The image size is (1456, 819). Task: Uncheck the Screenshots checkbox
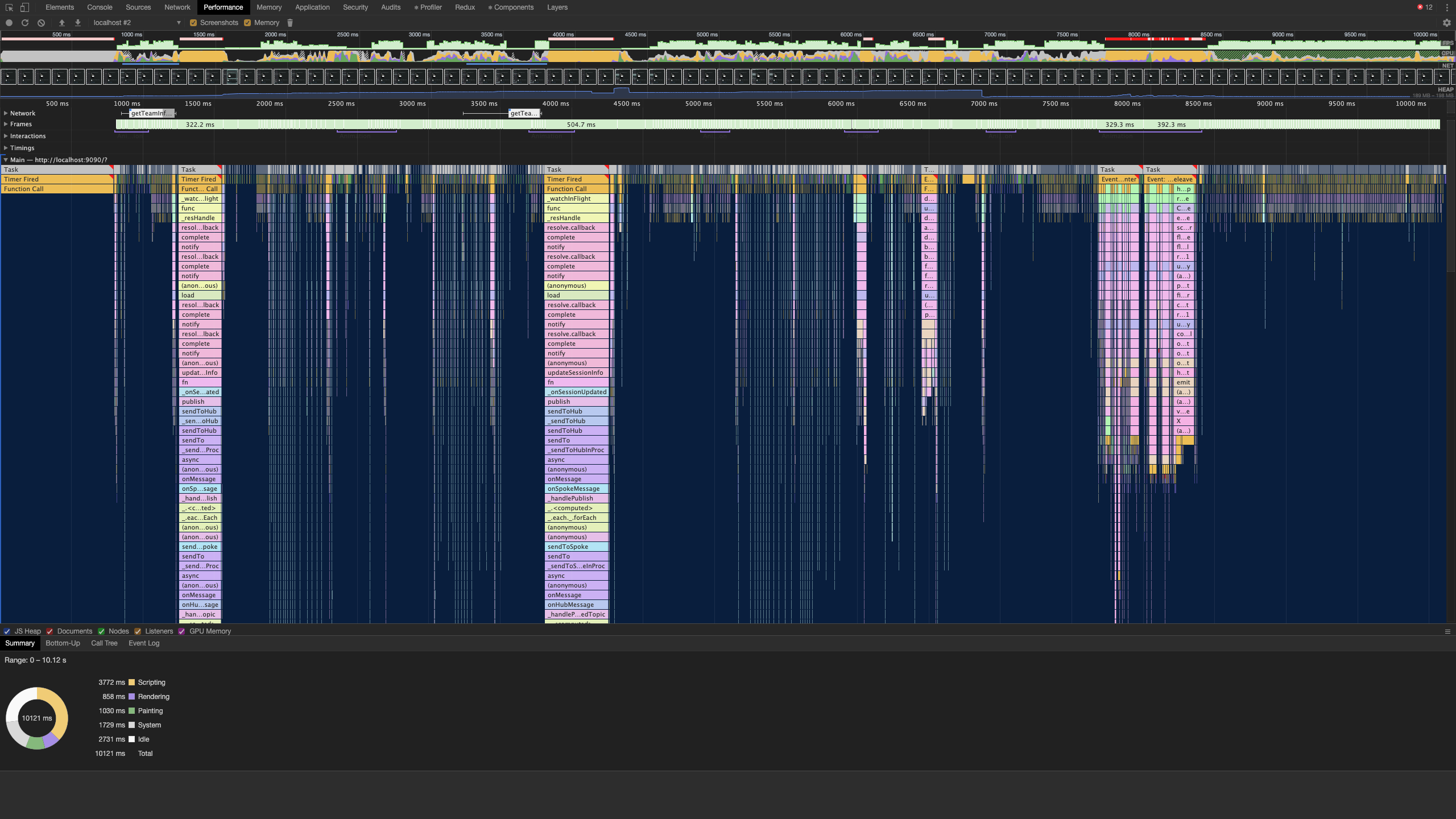click(193, 23)
